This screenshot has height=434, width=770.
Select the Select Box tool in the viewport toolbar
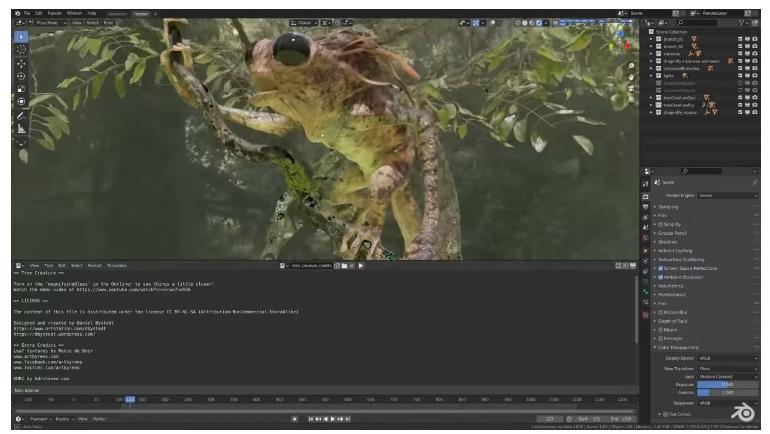21,37
